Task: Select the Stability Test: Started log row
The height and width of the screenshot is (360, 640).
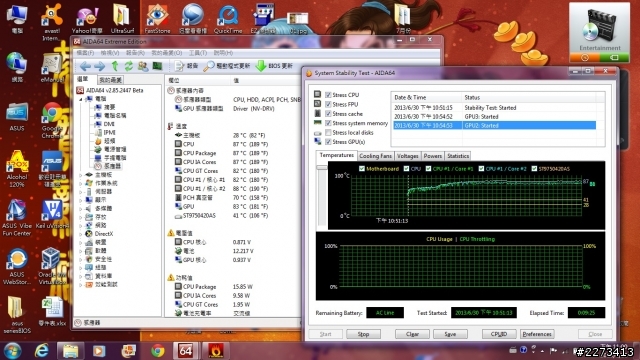Action: tap(494, 108)
